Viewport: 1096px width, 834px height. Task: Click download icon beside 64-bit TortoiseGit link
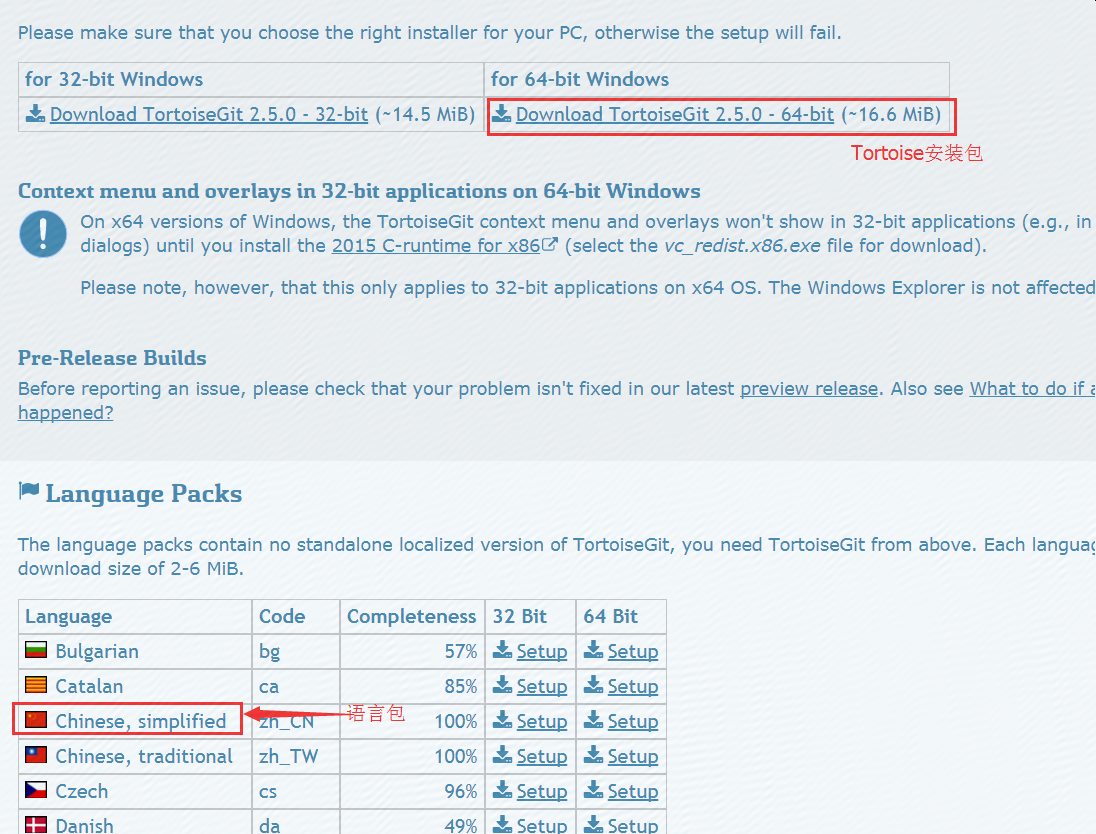501,113
